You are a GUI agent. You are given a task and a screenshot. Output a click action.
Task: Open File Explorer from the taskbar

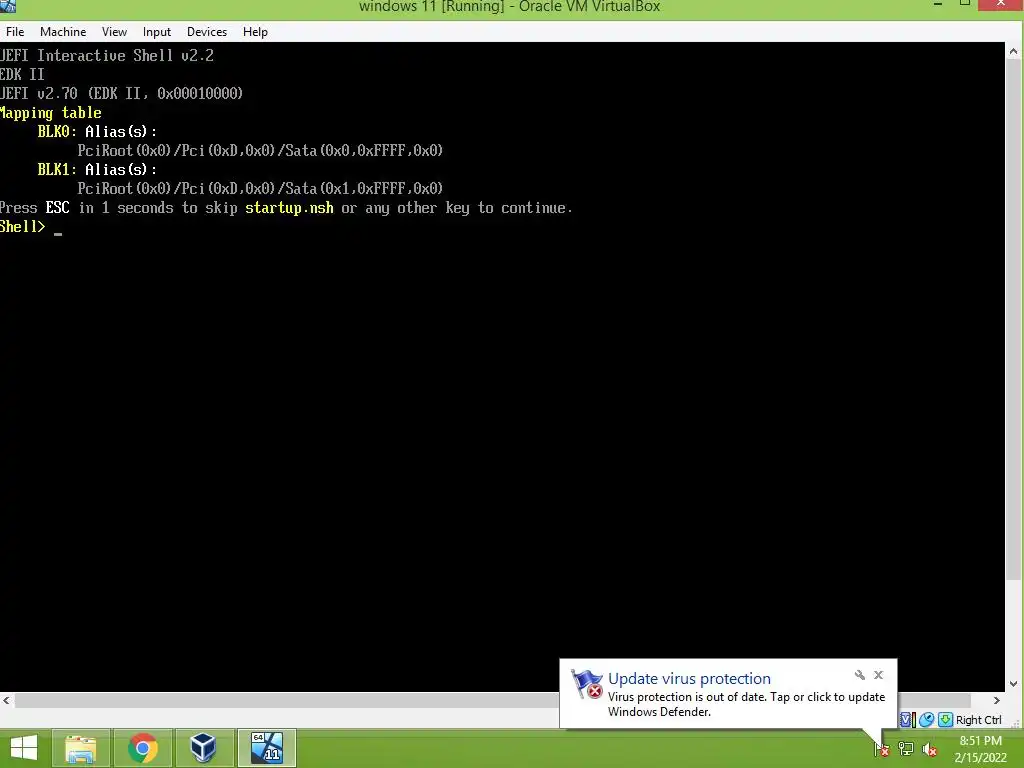click(80, 748)
